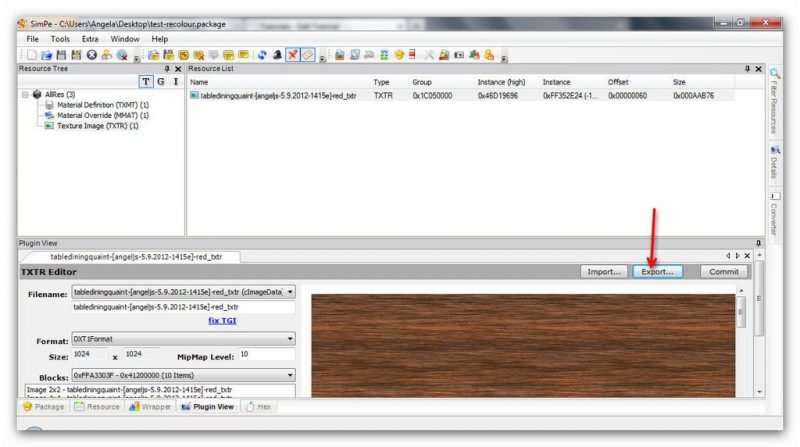Toggle the red X toolbar button
The width and height of the screenshot is (800, 447).
click(292, 55)
